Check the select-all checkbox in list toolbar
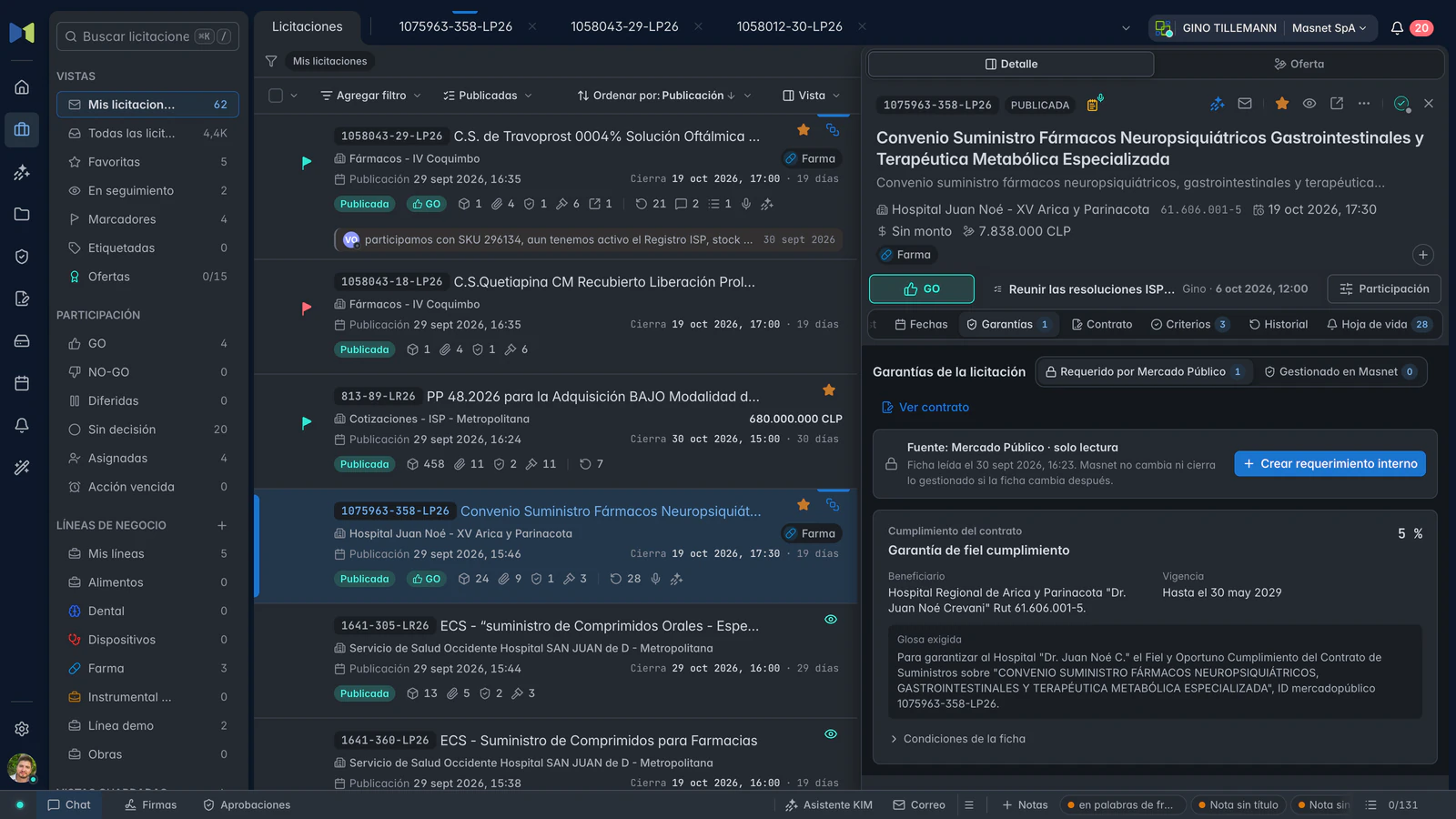Viewport: 1456px width, 819px height. coord(276,96)
